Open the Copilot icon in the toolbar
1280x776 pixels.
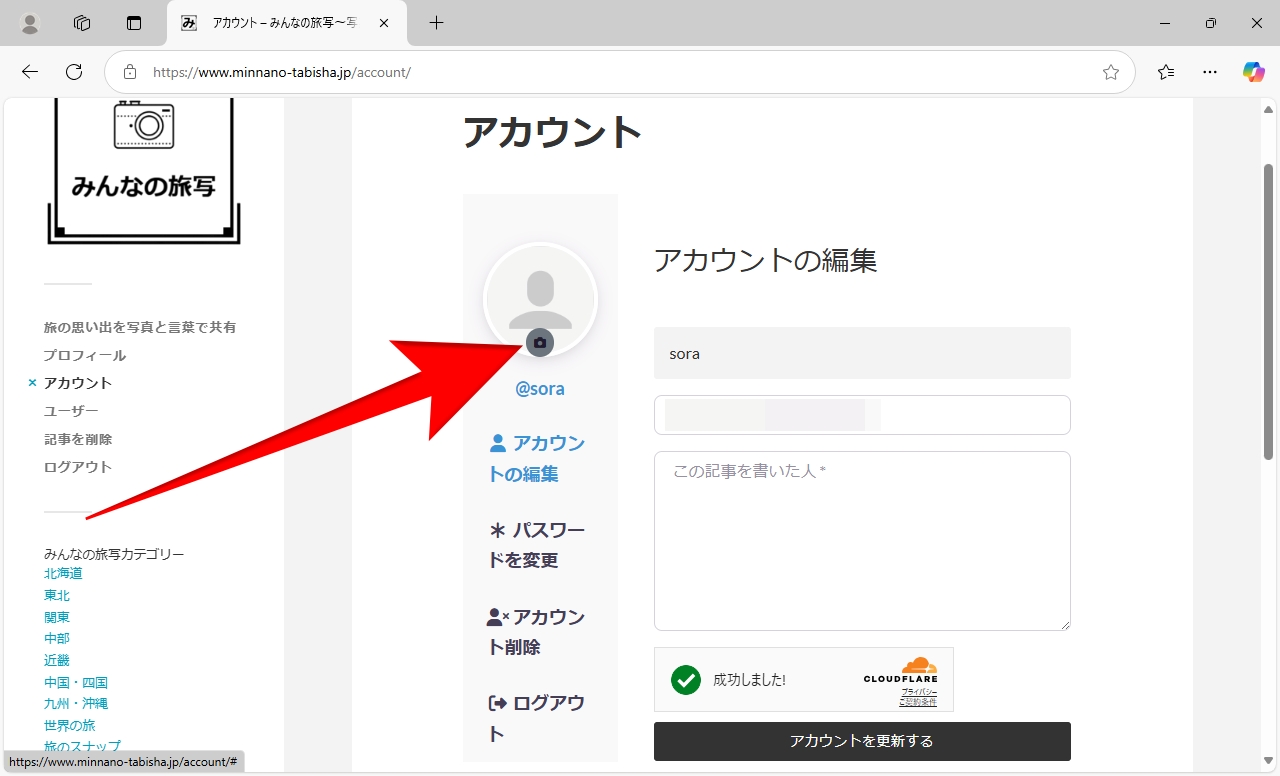click(x=1253, y=72)
